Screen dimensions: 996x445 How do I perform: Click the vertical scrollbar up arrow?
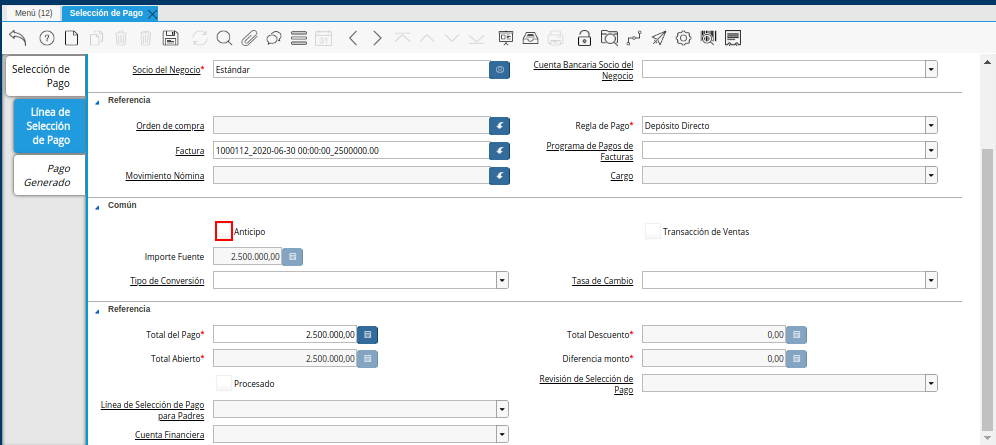988,62
